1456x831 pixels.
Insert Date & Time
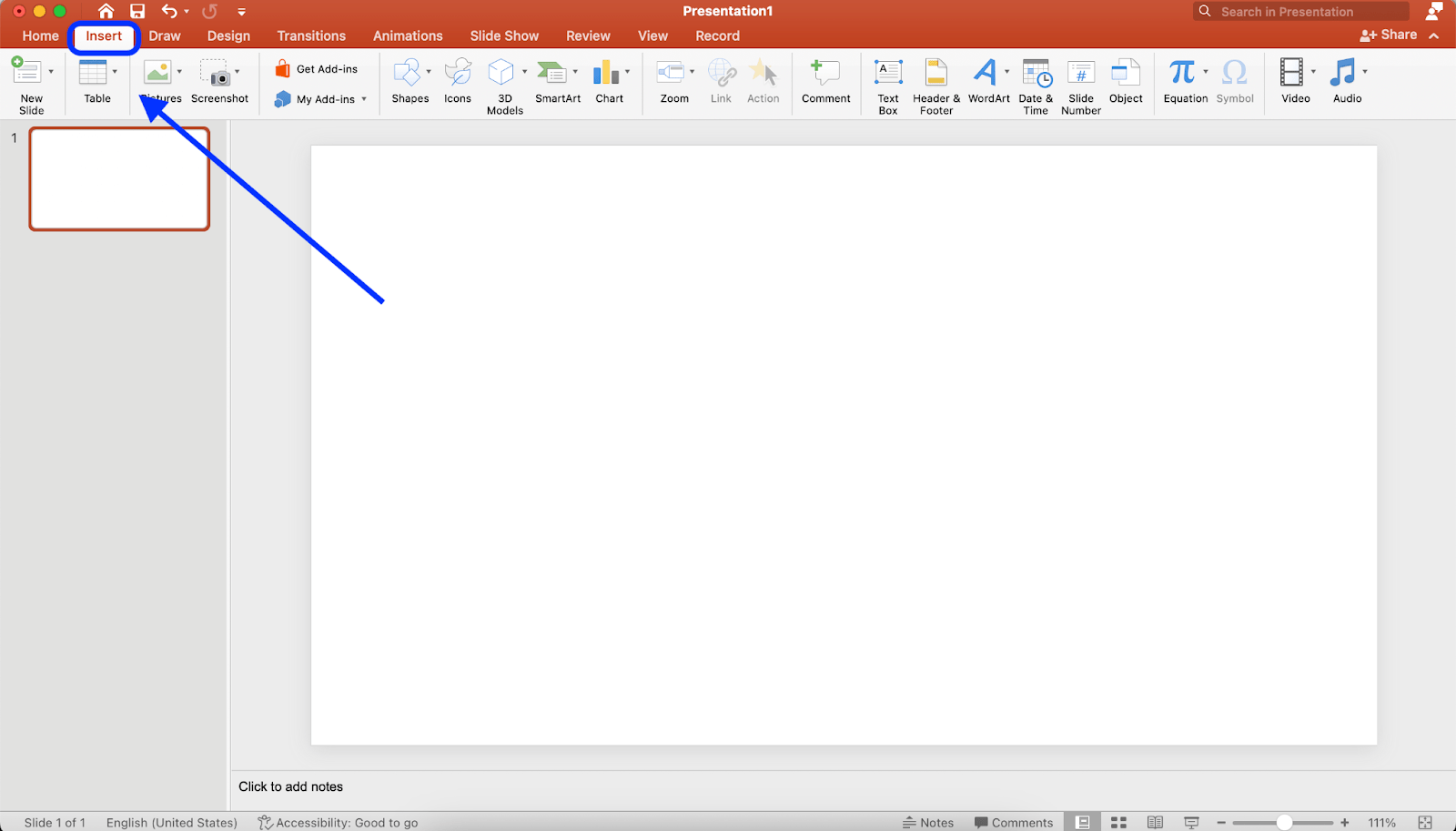click(1036, 84)
